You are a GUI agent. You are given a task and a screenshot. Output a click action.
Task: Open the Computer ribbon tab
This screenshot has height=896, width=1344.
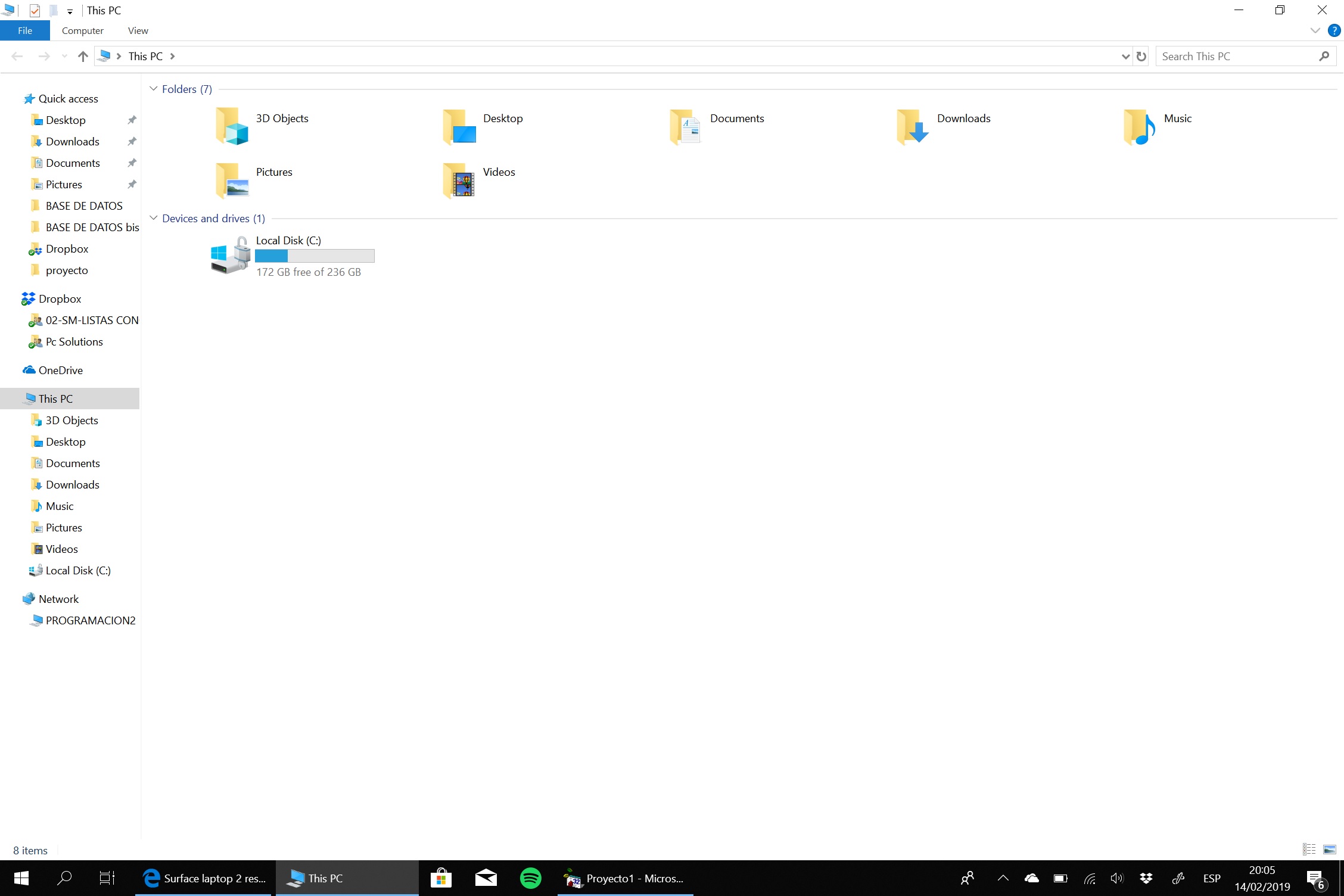pos(82,30)
